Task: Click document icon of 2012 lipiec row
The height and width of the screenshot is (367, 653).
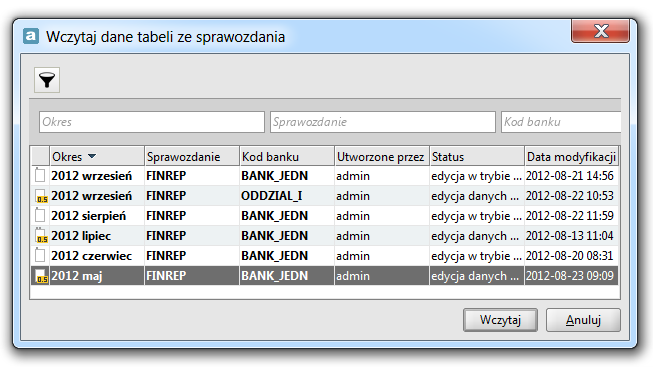Action: pos(41,235)
